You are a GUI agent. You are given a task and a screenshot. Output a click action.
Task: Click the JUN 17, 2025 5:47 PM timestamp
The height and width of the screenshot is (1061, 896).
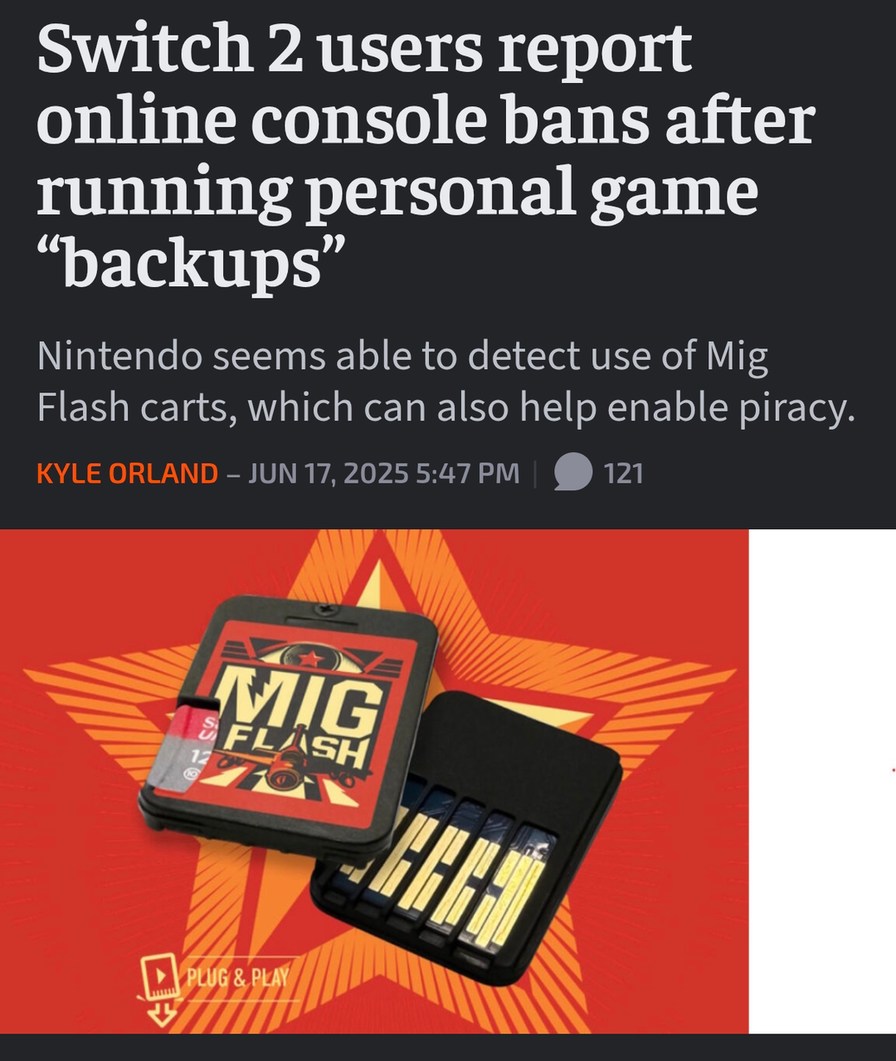383,472
